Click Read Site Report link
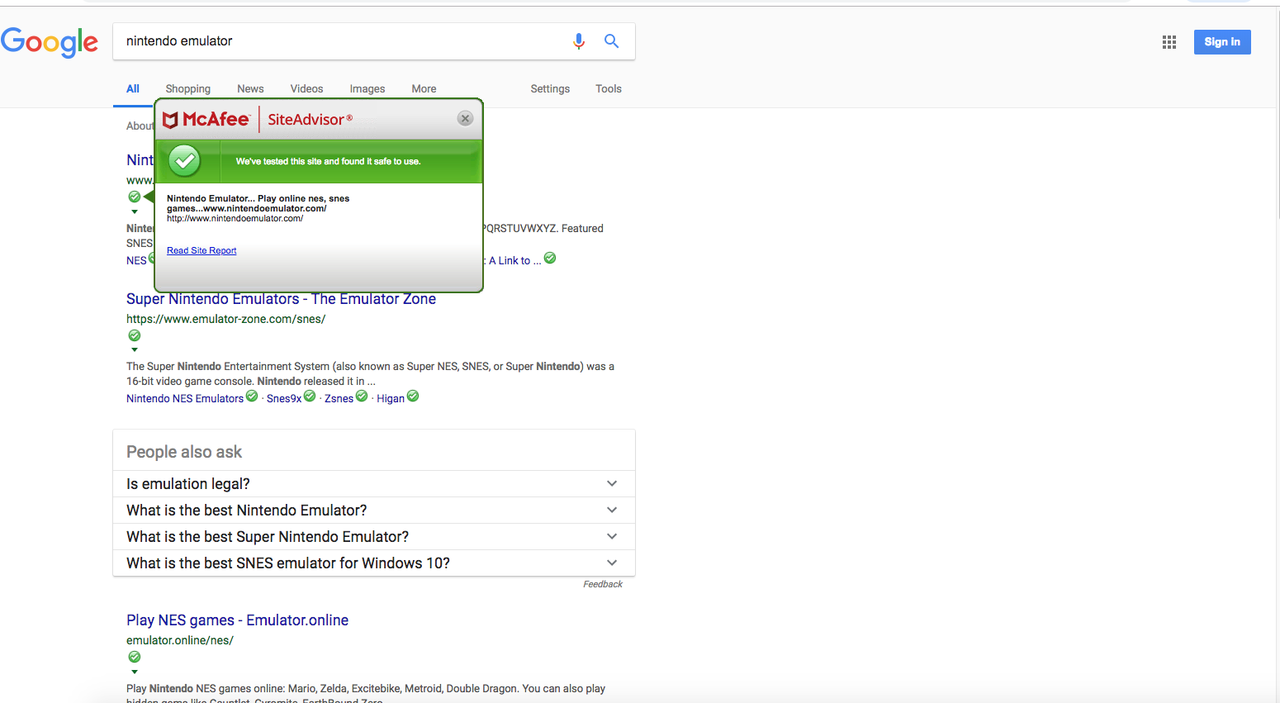The height and width of the screenshot is (703, 1280). pos(202,250)
